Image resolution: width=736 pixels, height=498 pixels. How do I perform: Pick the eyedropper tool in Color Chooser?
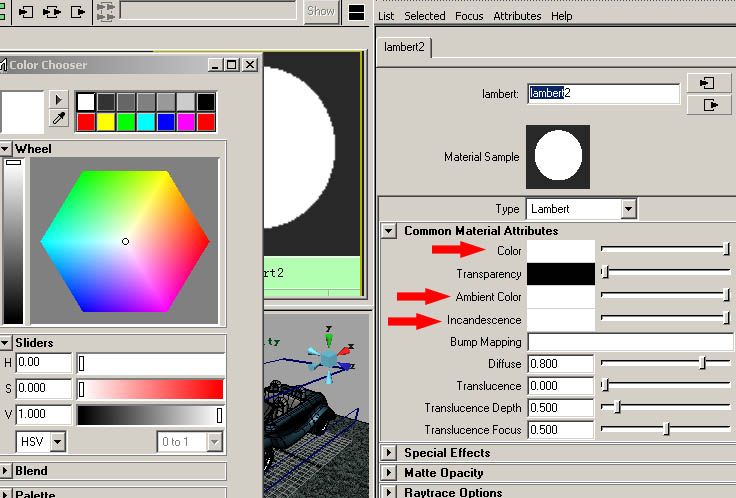click(59, 118)
